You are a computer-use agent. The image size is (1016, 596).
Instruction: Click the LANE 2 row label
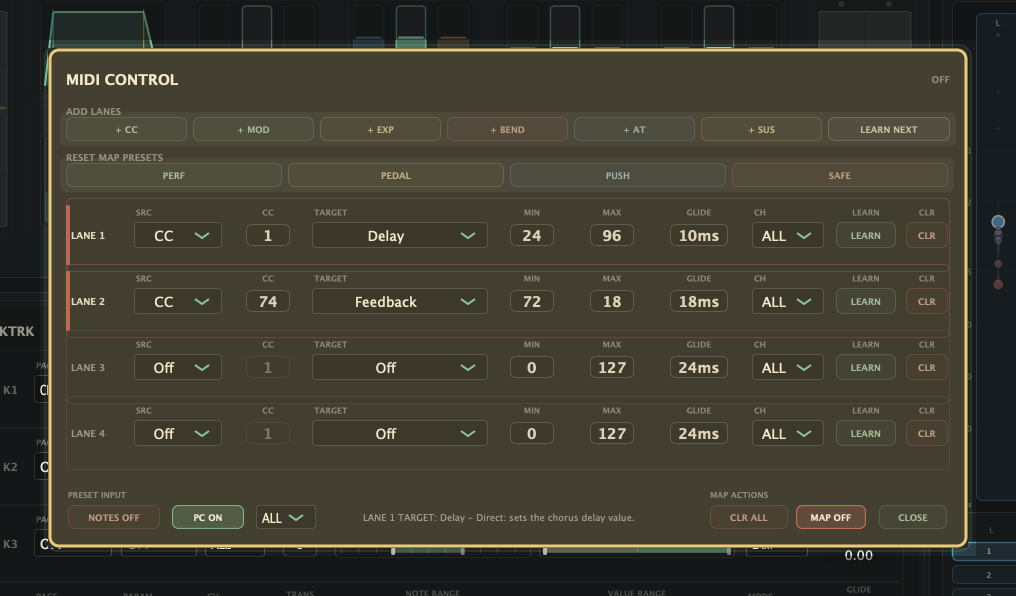(x=87, y=301)
